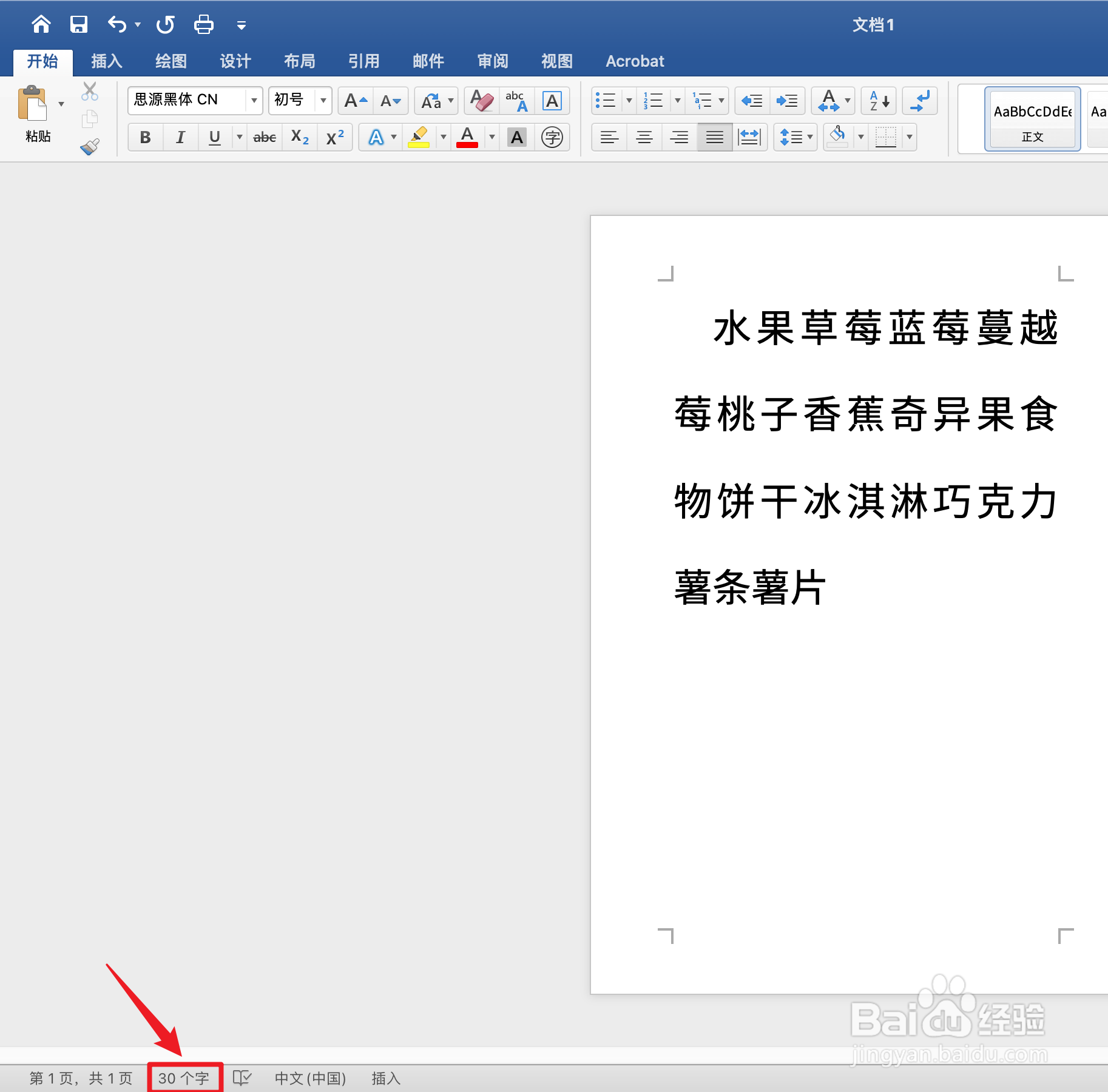
Task: Toggle italic formatting
Action: (x=180, y=137)
